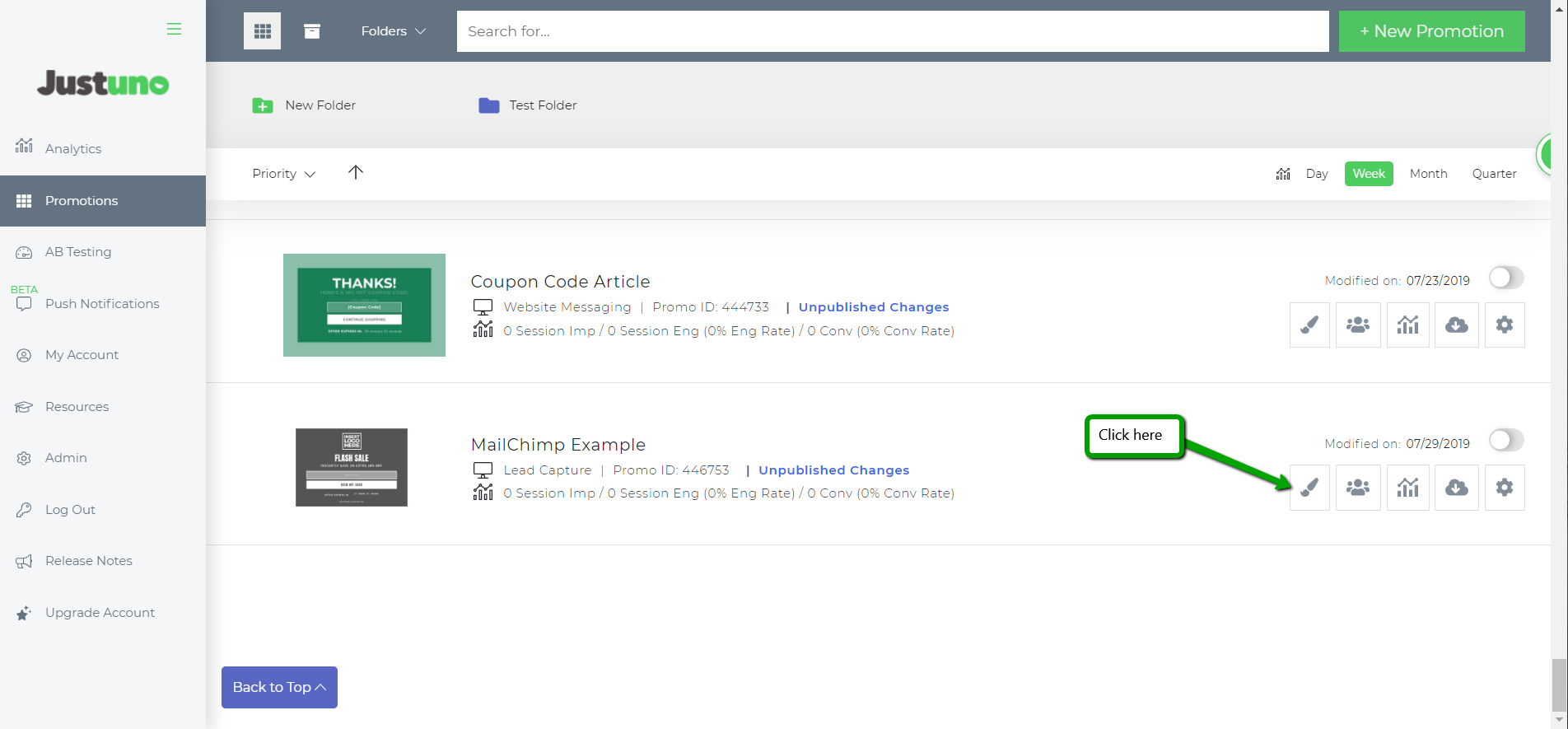Click cloud download icon for Coupon Code Article
The height and width of the screenshot is (729, 1568).
[x=1456, y=325]
